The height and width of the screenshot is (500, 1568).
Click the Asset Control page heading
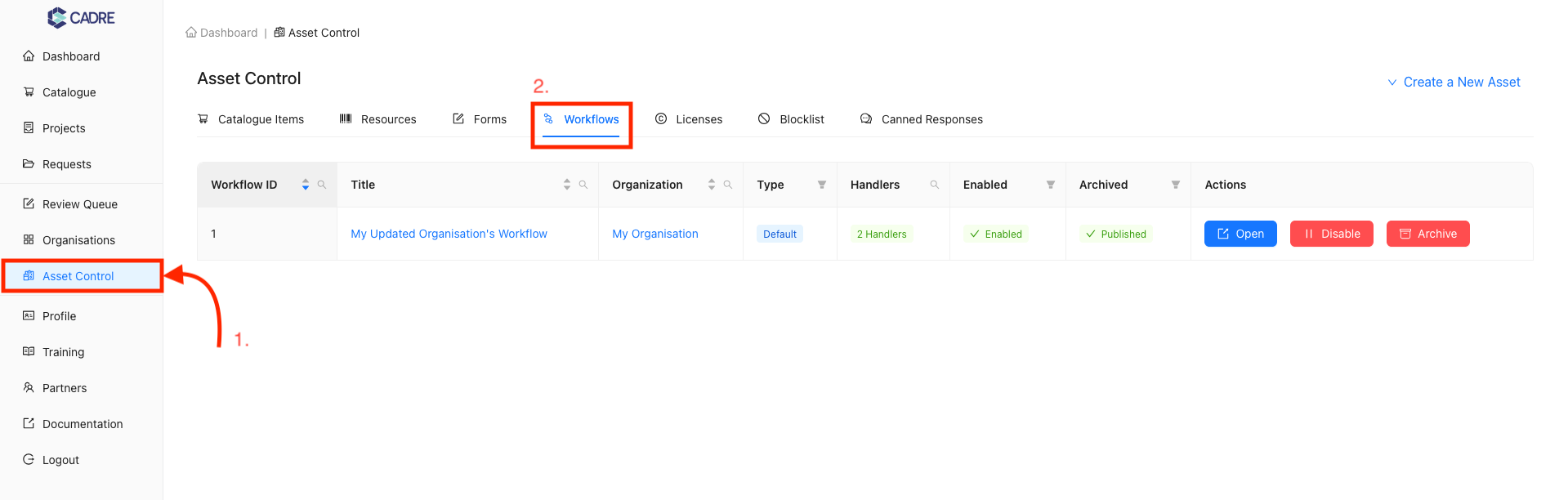(249, 78)
